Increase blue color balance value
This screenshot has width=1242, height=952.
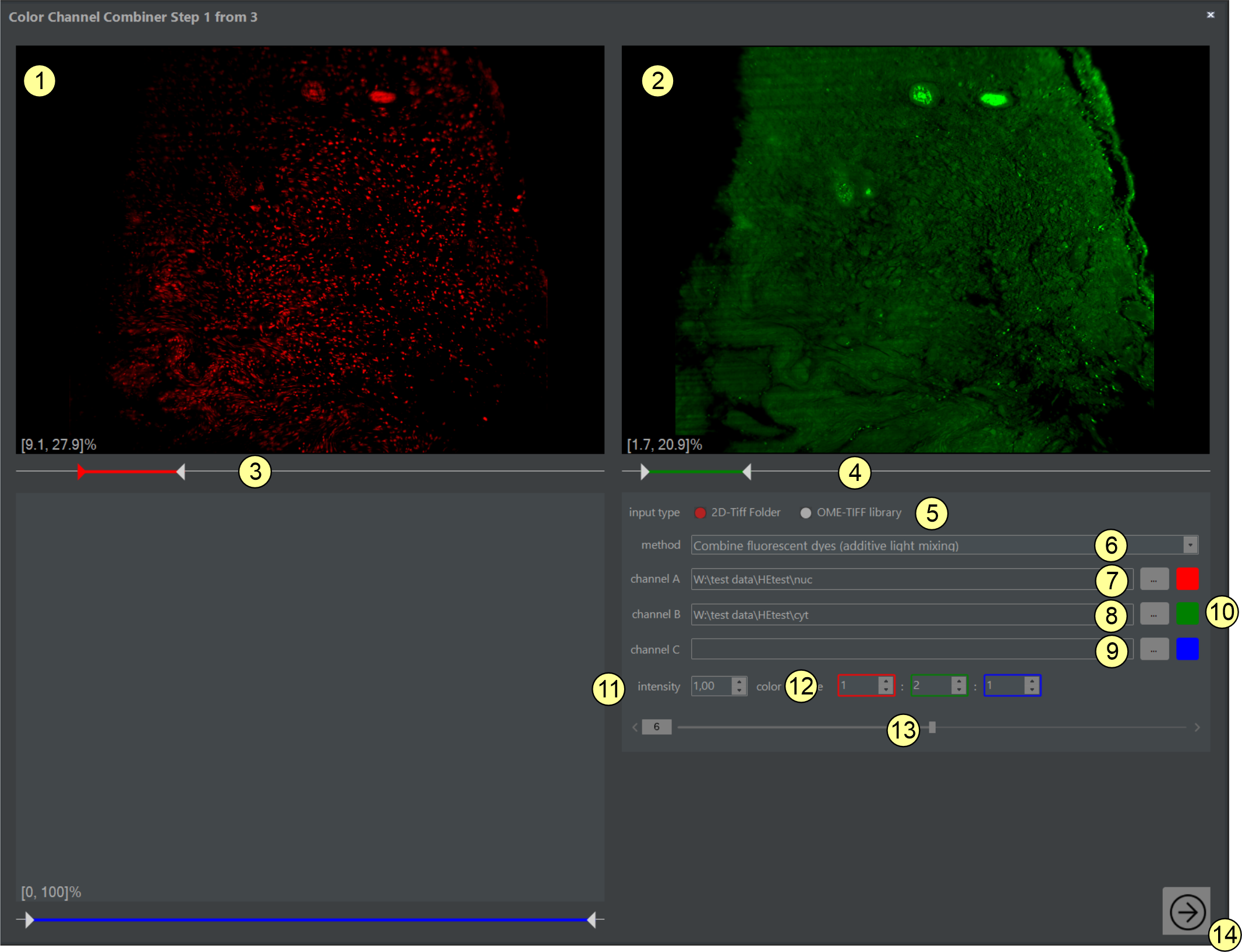(1032, 681)
